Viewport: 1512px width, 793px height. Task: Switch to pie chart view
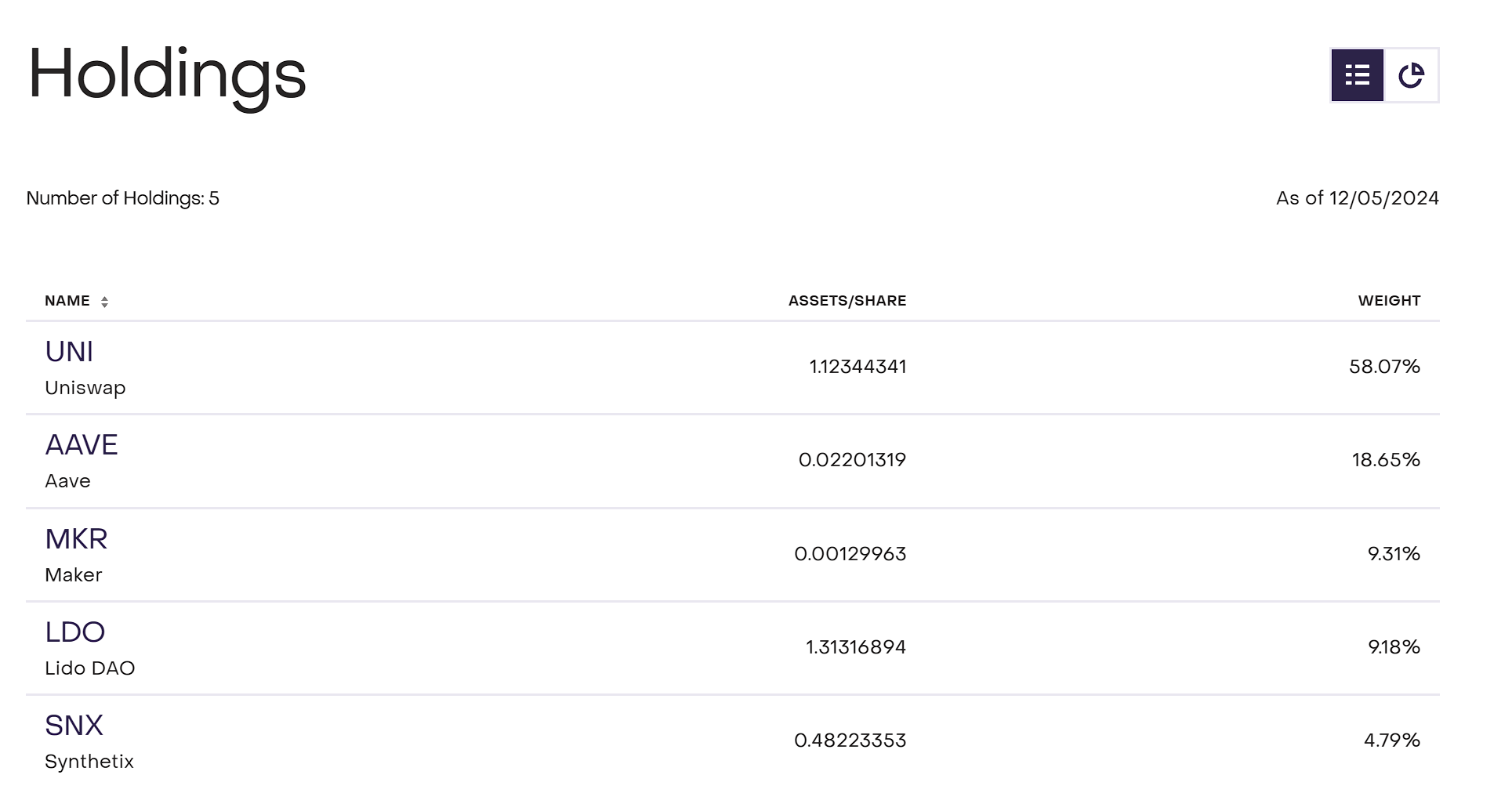[x=1411, y=75]
